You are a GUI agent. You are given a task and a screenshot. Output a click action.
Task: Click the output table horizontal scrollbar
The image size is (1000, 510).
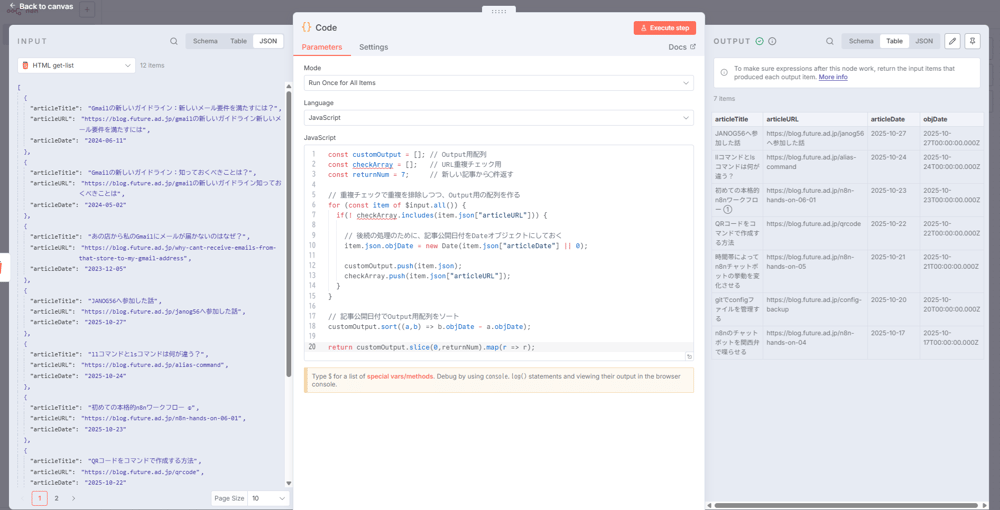[x=848, y=505]
